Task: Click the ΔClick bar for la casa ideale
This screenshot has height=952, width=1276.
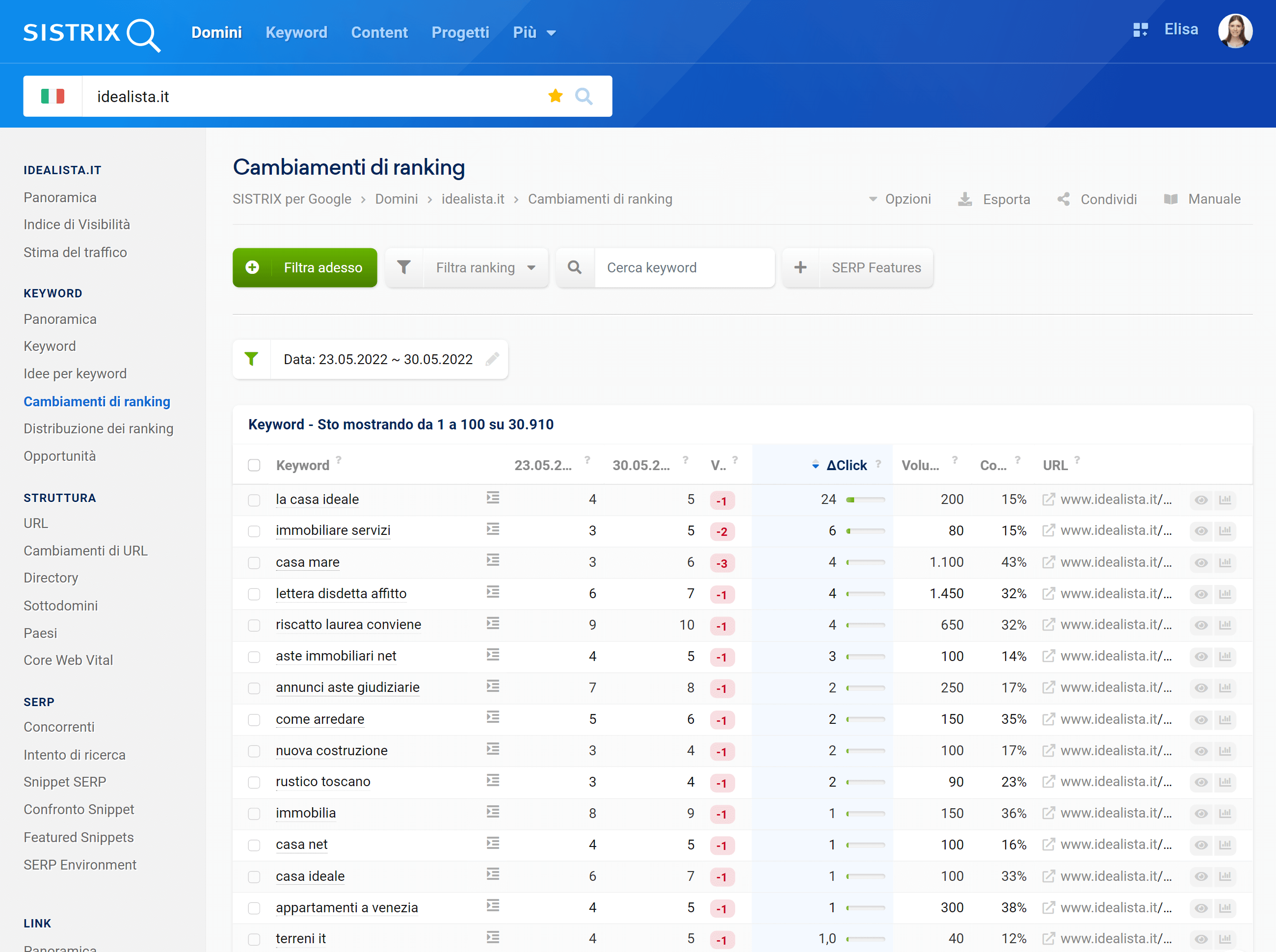Action: coord(865,500)
